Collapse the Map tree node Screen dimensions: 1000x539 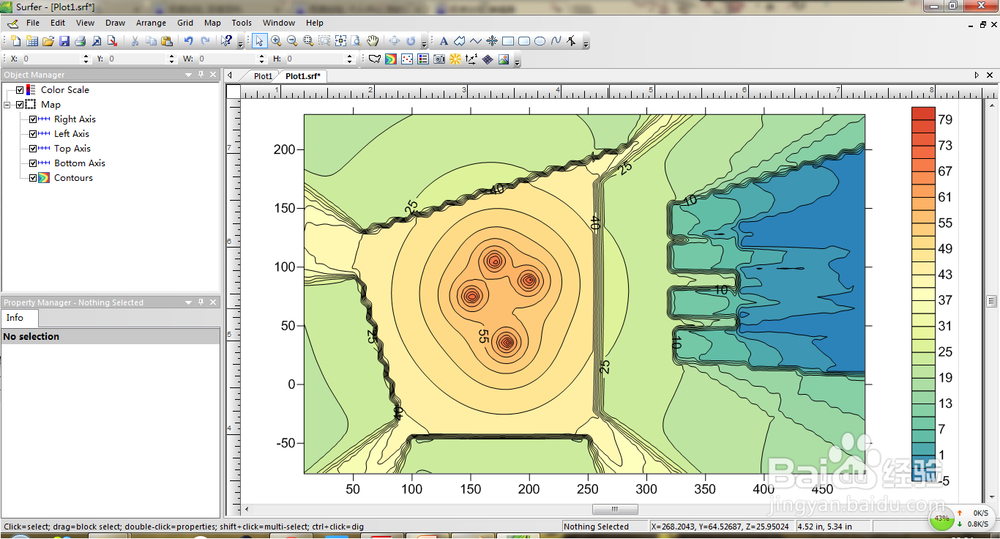(x=8, y=104)
